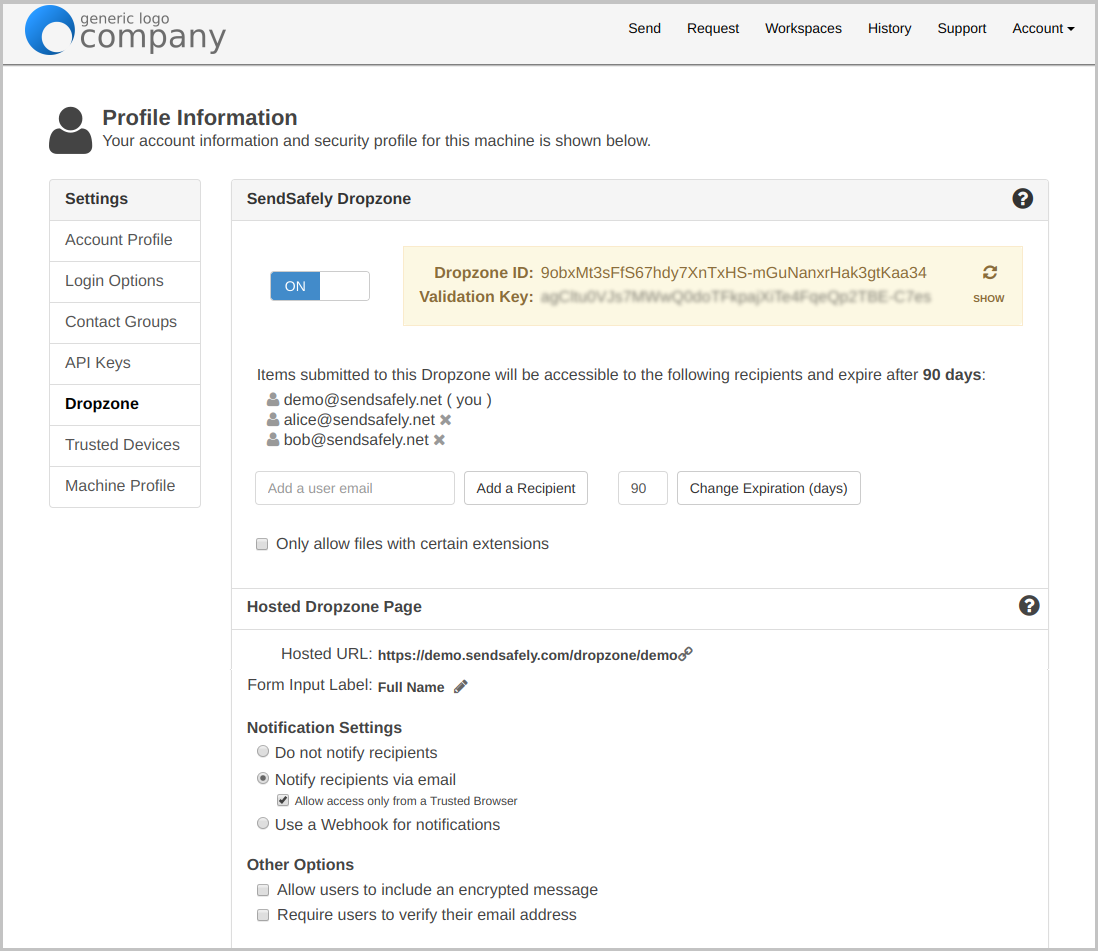
Task: Open Machine Profile settings
Action: tap(125, 486)
